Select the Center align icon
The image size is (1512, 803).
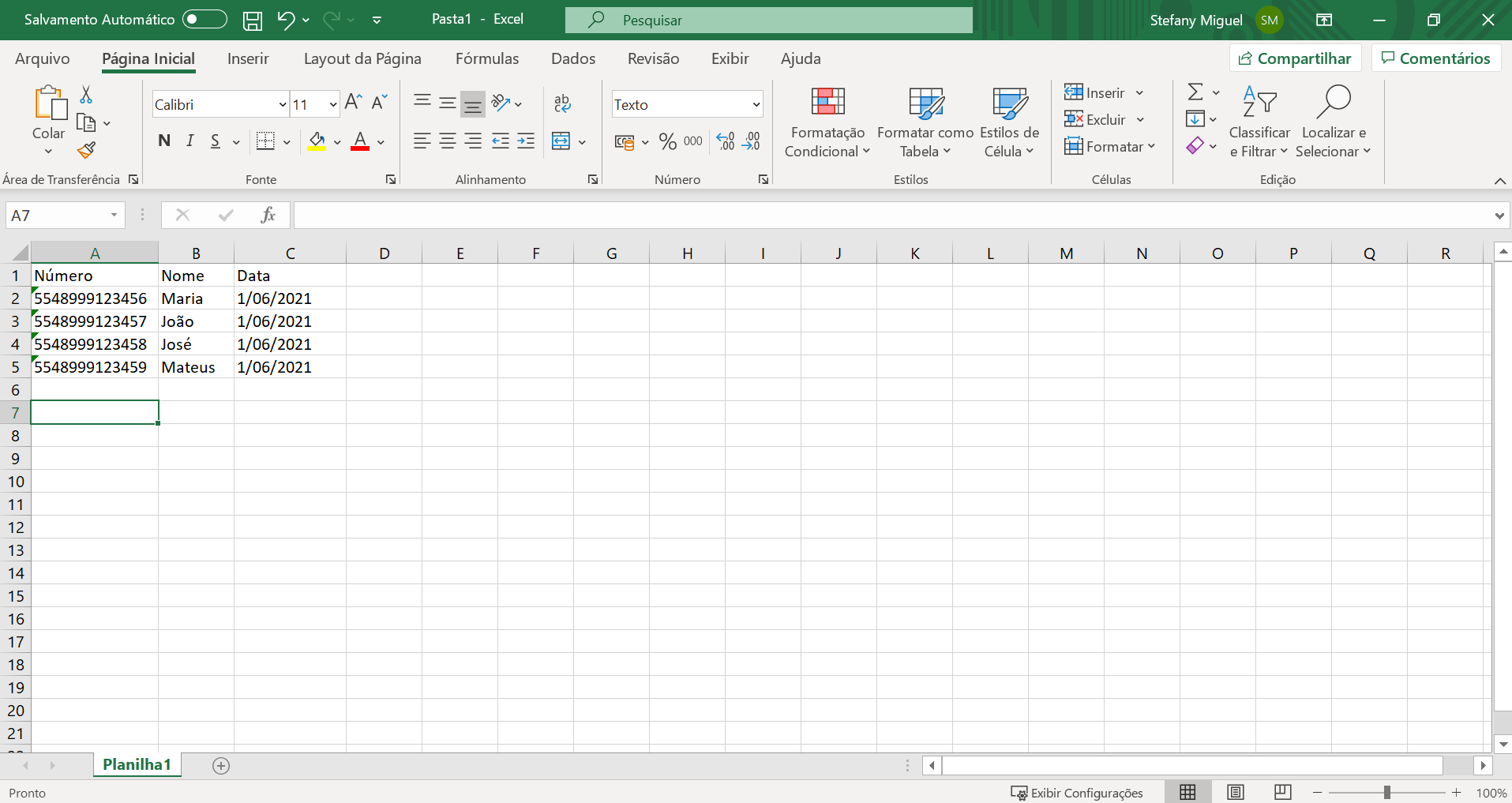tap(448, 141)
